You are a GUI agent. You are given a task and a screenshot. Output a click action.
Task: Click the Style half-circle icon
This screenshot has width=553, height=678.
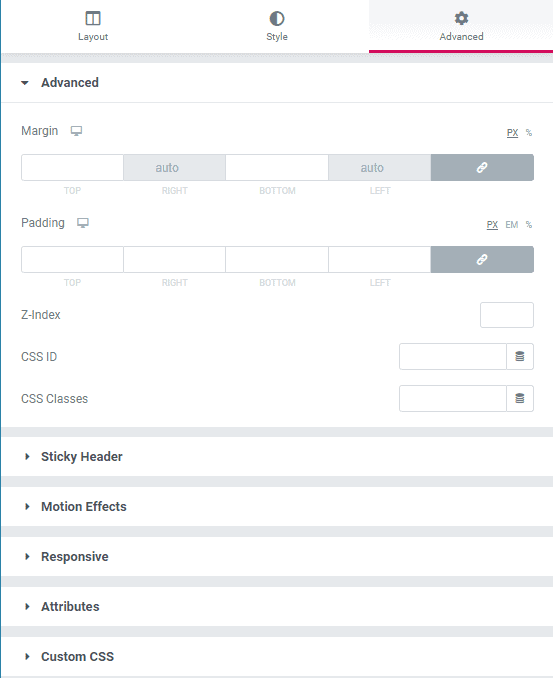point(277,19)
